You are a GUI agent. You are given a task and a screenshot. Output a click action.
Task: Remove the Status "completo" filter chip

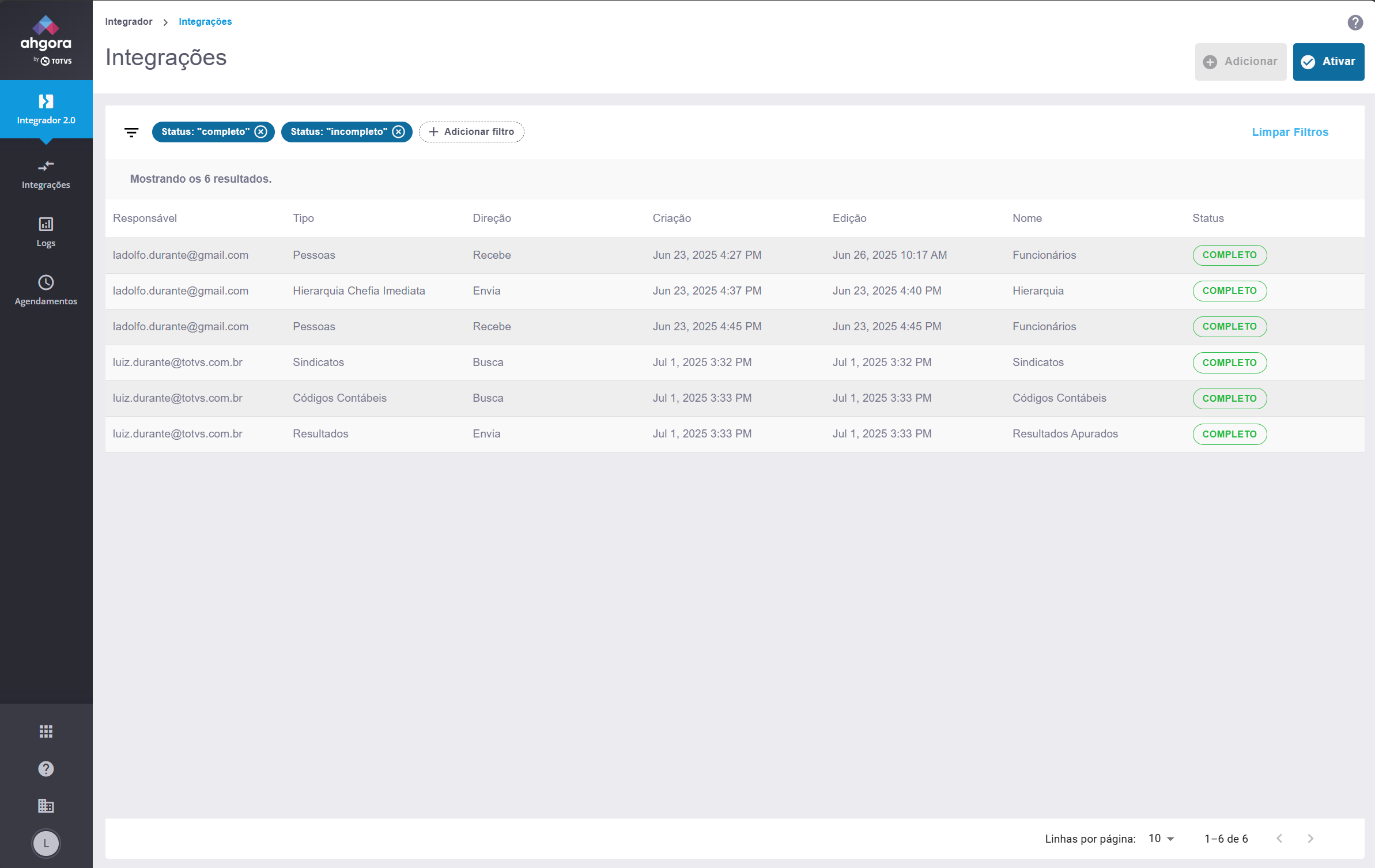point(261,132)
